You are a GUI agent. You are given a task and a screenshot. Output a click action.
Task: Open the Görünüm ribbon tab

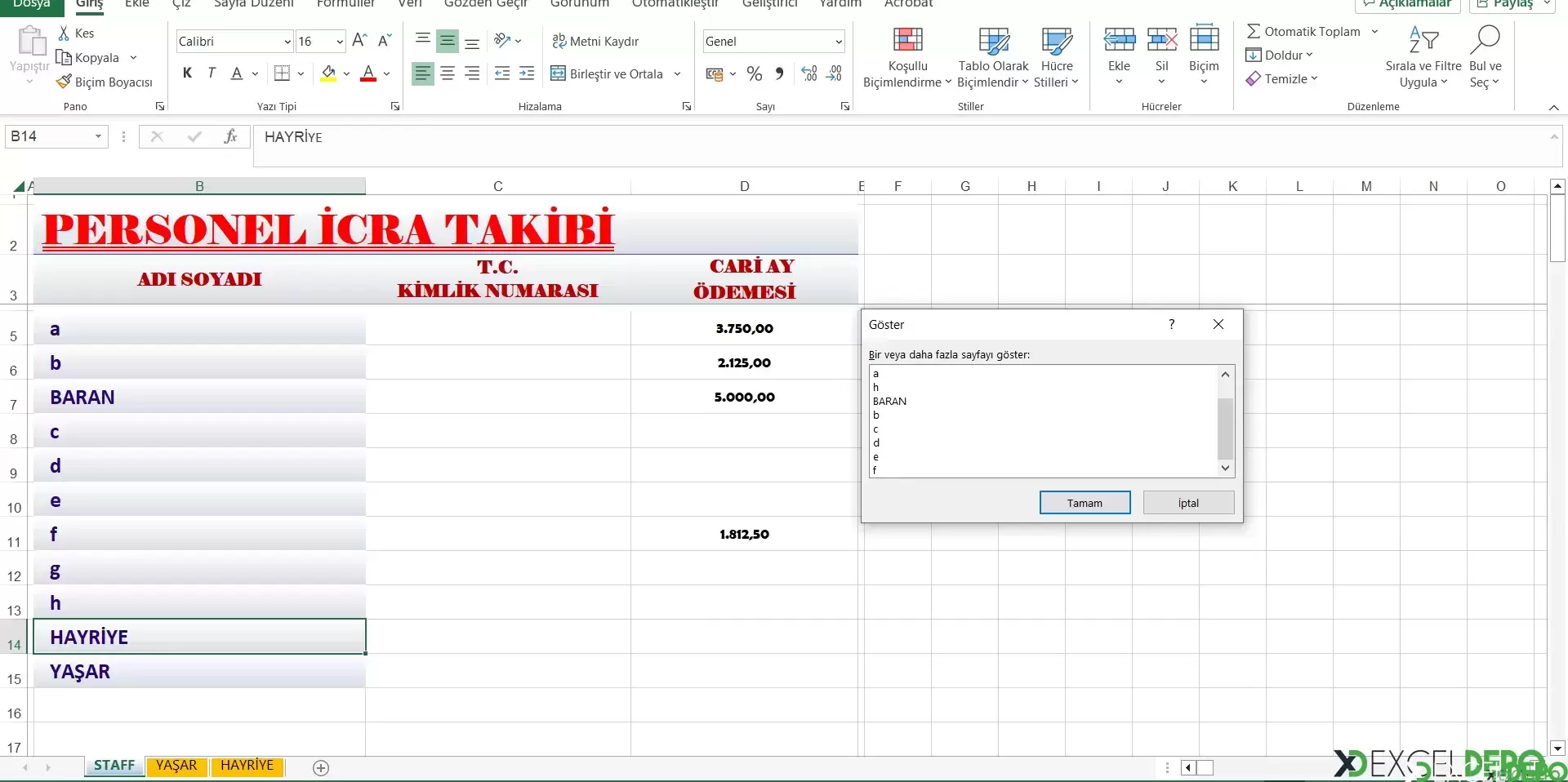tap(580, 4)
